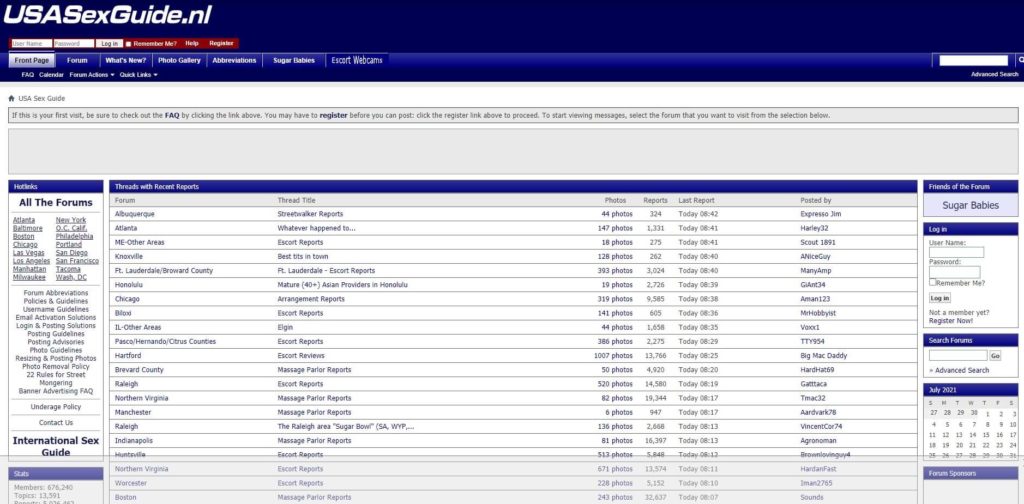
Task: Tick the Remember Me checkbox in header
Action: click(x=128, y=44)
